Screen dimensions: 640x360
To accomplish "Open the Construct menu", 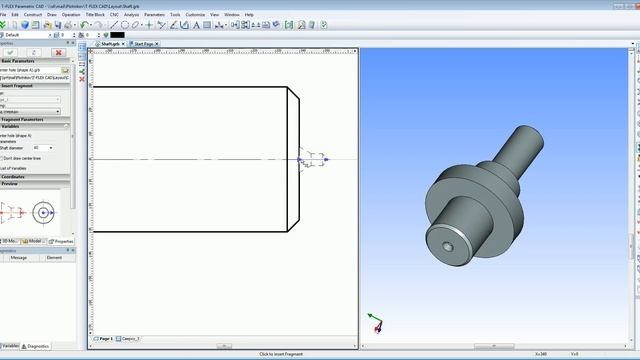I will 33,15.
